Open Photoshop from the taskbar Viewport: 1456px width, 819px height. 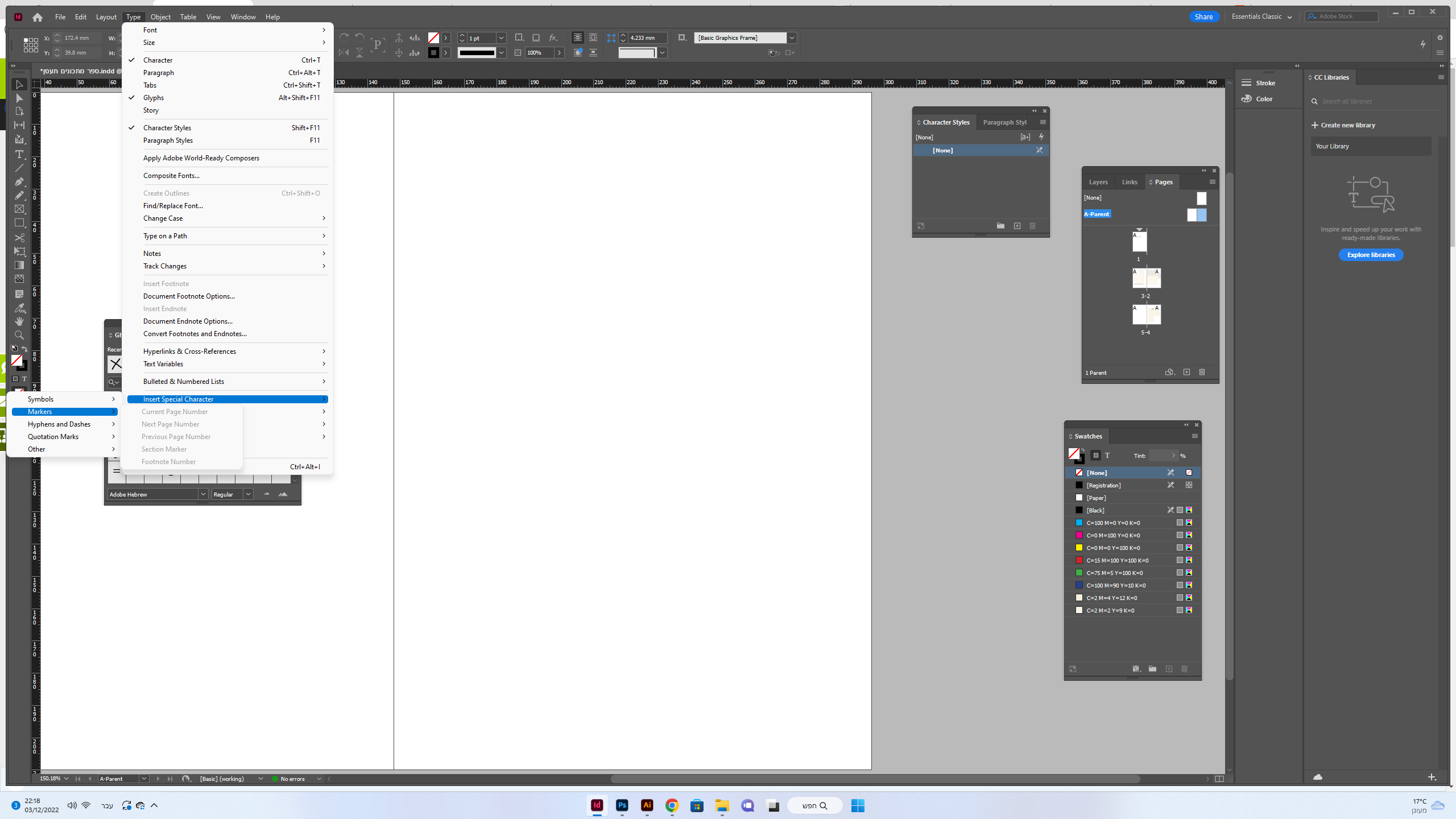[622, 805]
